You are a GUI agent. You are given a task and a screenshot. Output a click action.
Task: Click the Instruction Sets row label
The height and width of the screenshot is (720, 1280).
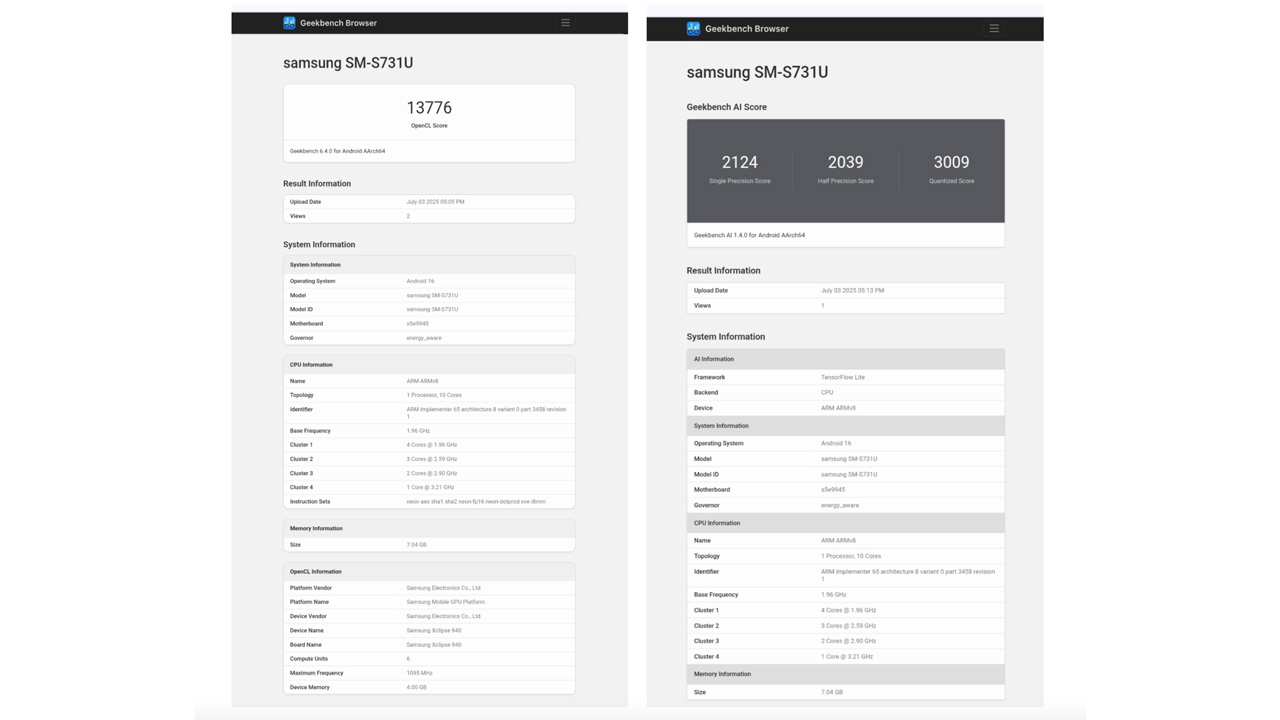(310, 502)
